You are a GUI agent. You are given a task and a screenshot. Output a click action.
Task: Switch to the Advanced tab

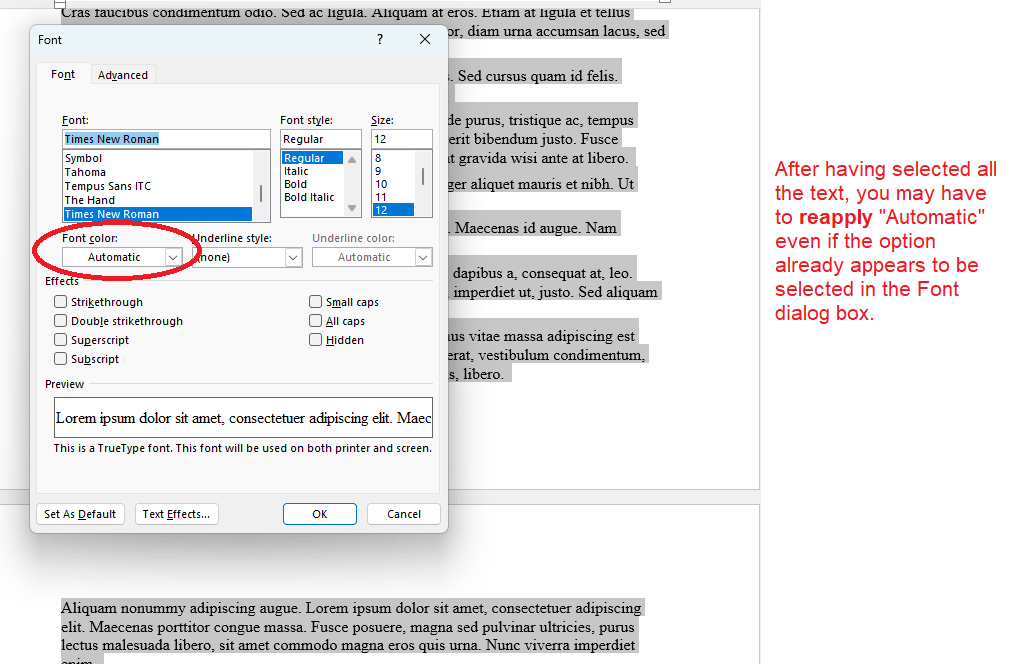122,75
